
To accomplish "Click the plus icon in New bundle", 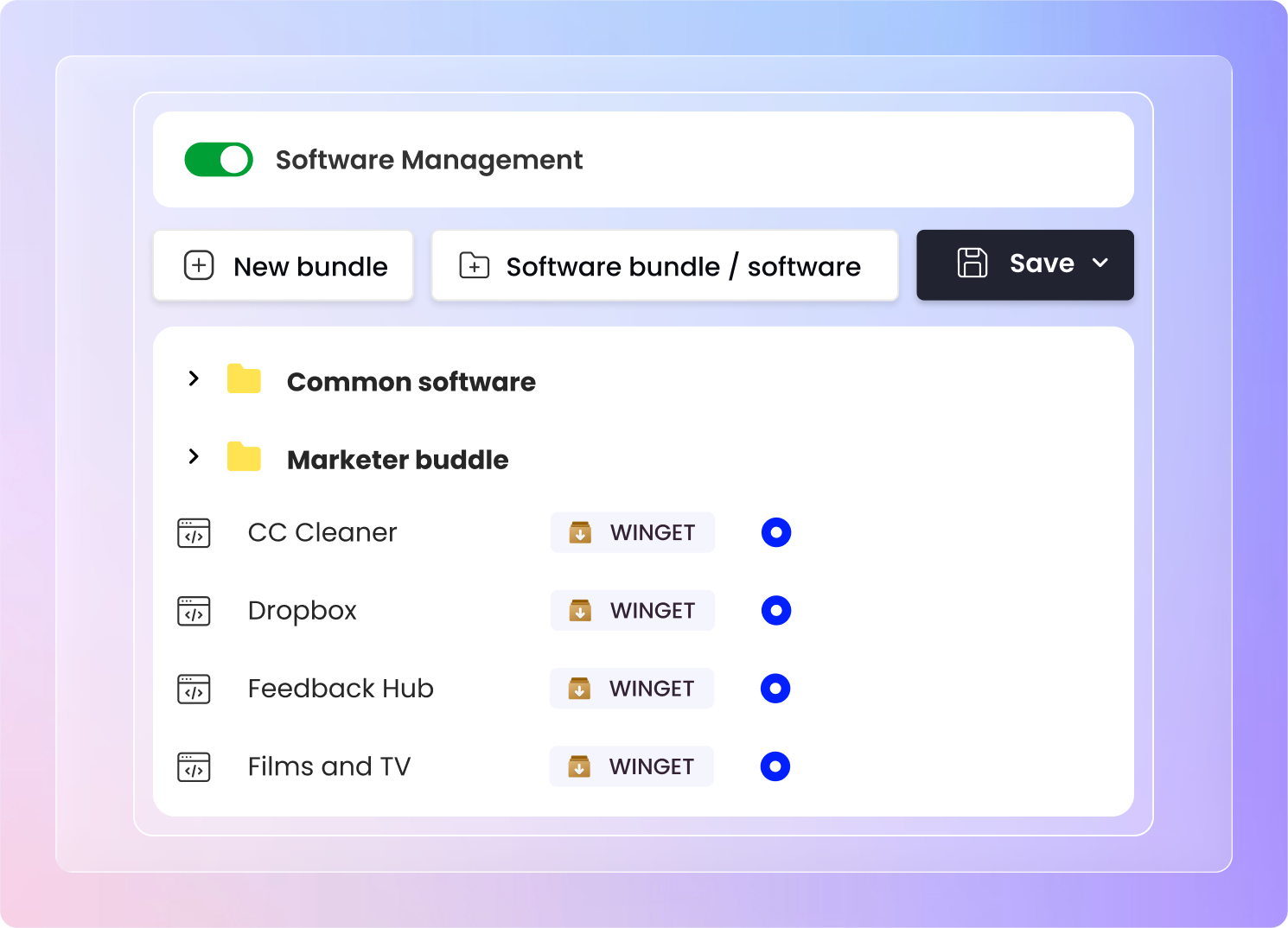I will 199,265.
